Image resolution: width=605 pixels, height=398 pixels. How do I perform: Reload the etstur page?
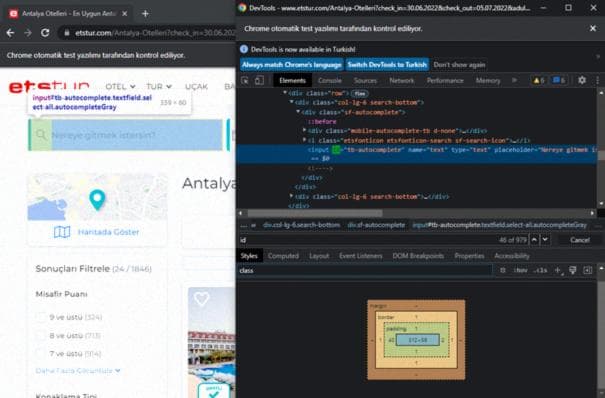45,33
